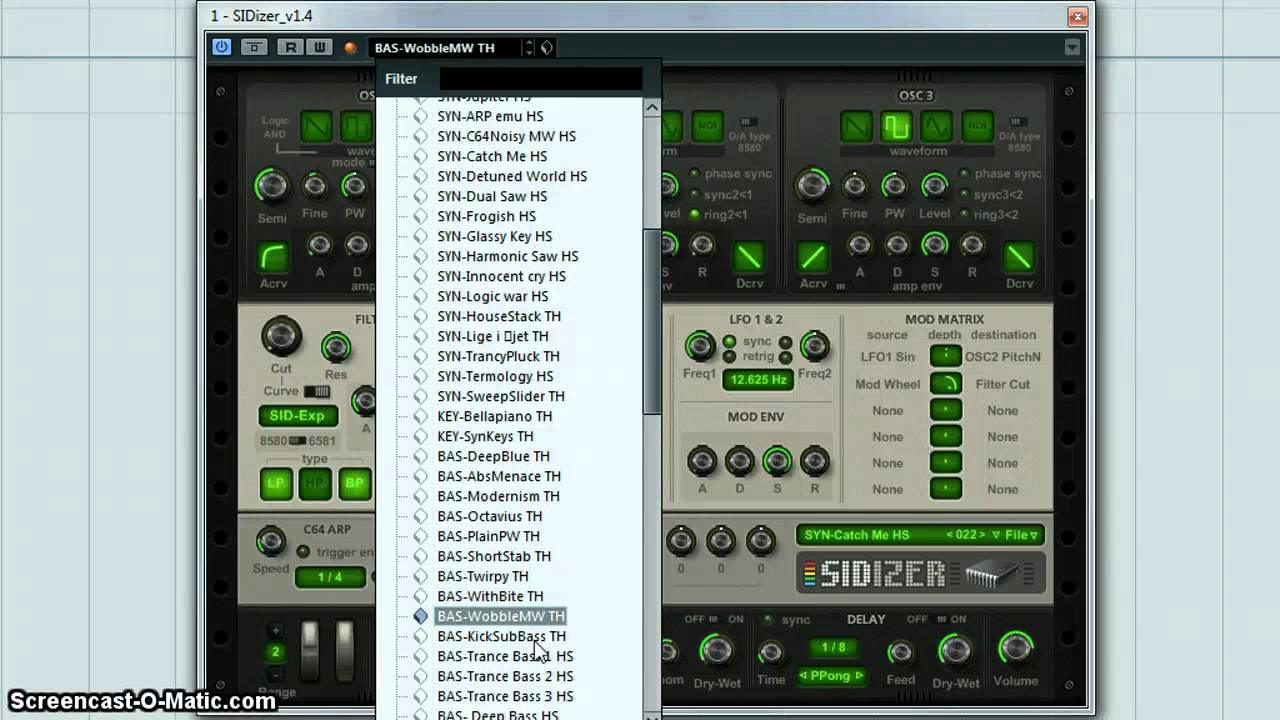Click the compare button next to power
The width and height of the screenshot is (1280, 720).
pyautogui.click(x=255, y=47)
